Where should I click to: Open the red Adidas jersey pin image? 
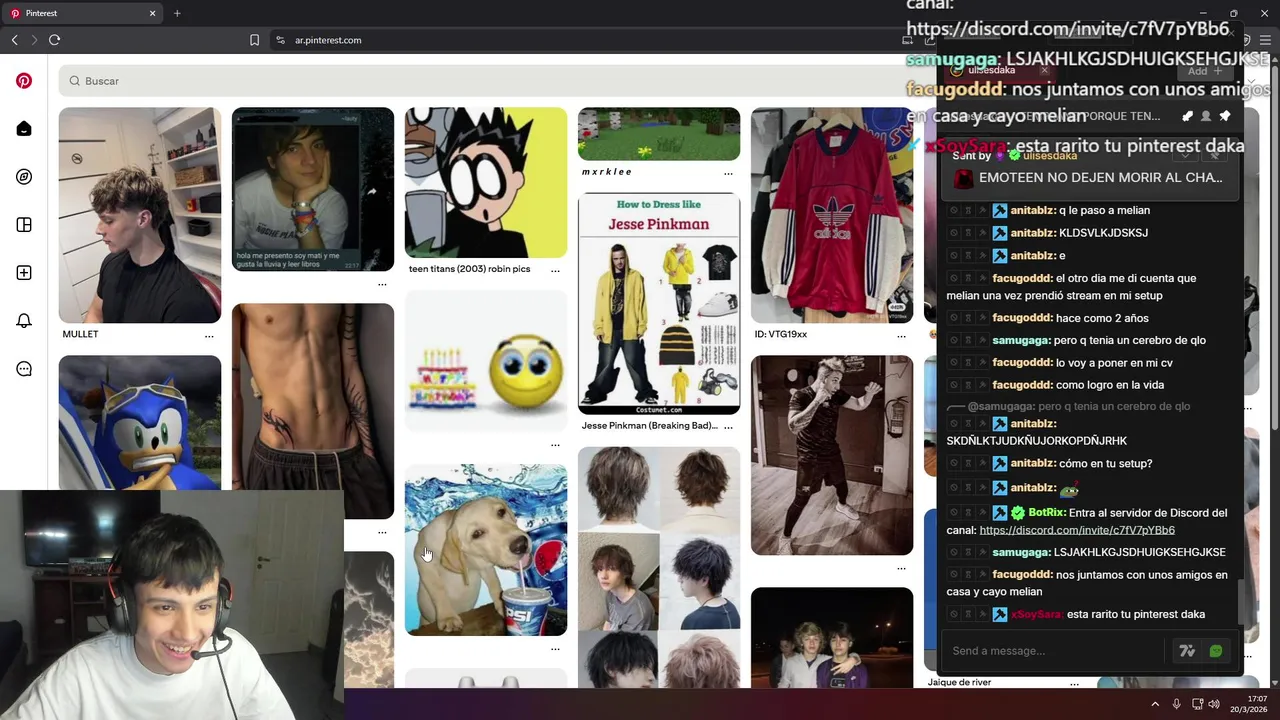832,215
